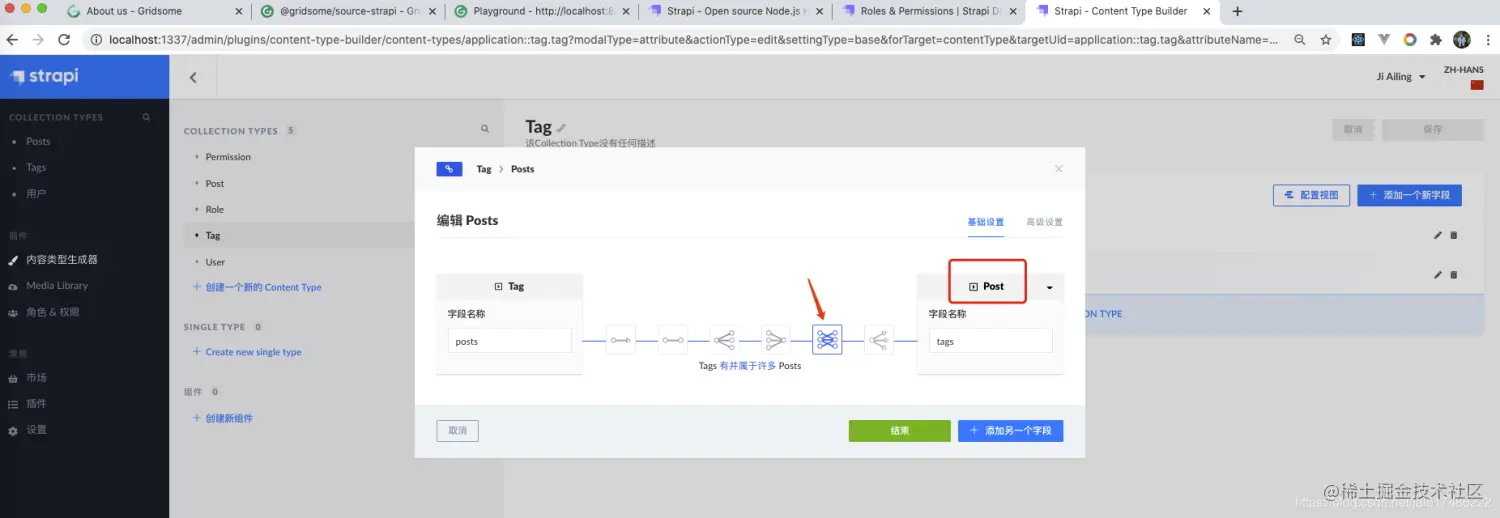The image size is (1500, 518).
Task: Click the posts field name input
Action: (x=509, y=341)
